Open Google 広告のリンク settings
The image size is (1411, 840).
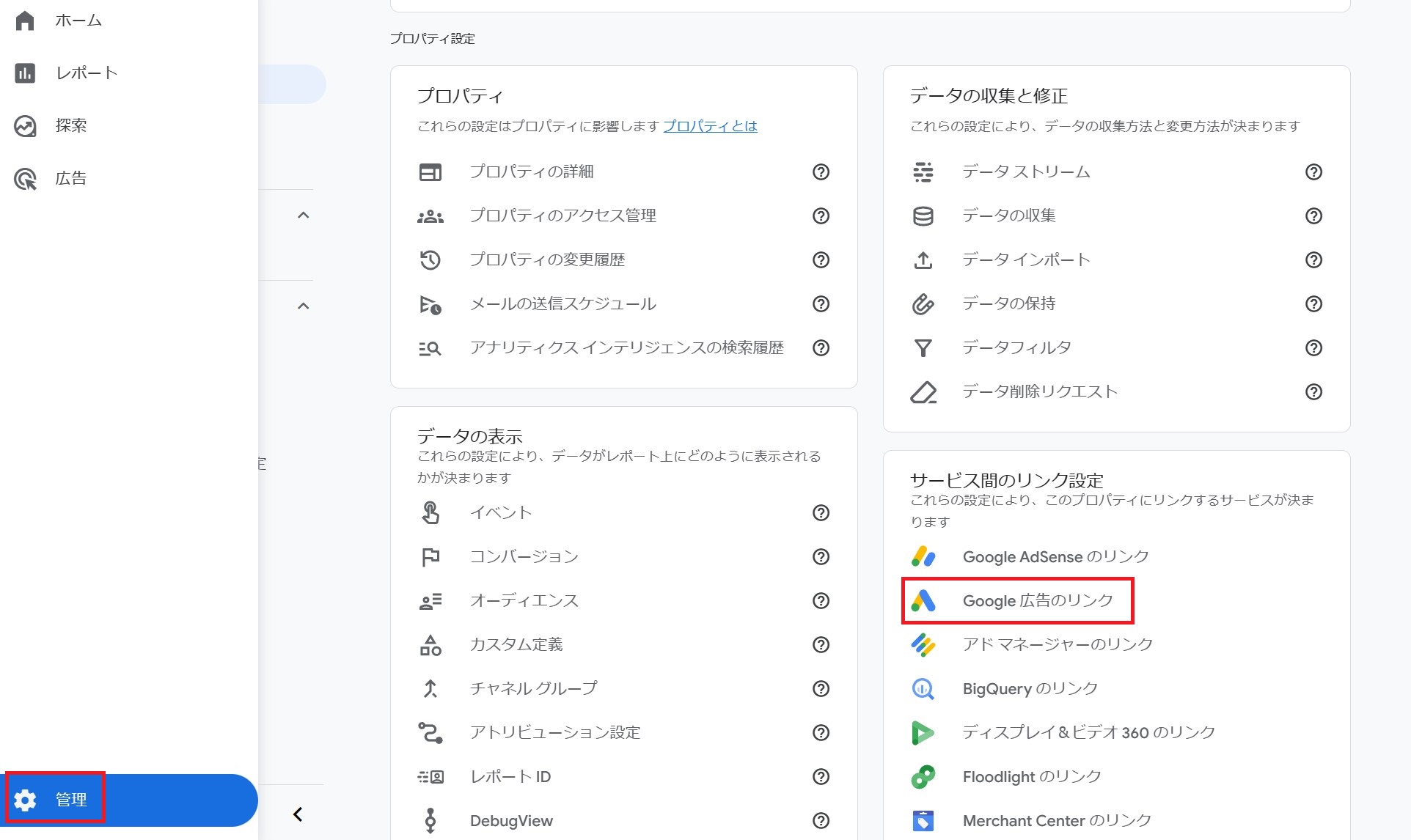point(1036,600)
